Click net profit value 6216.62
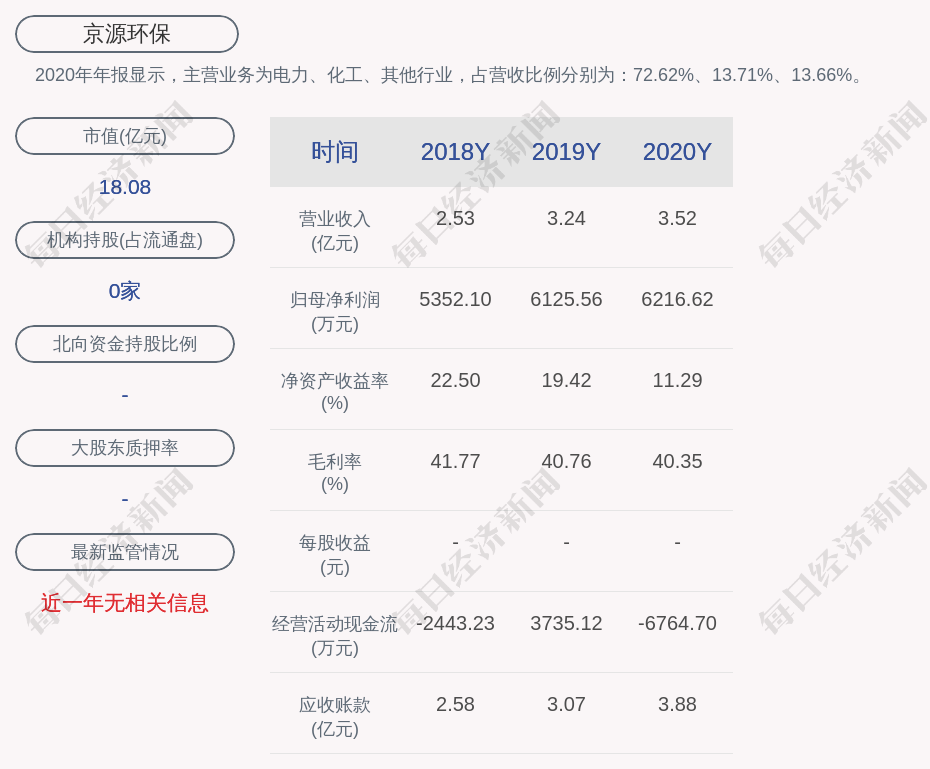 [x=677, y=299]
